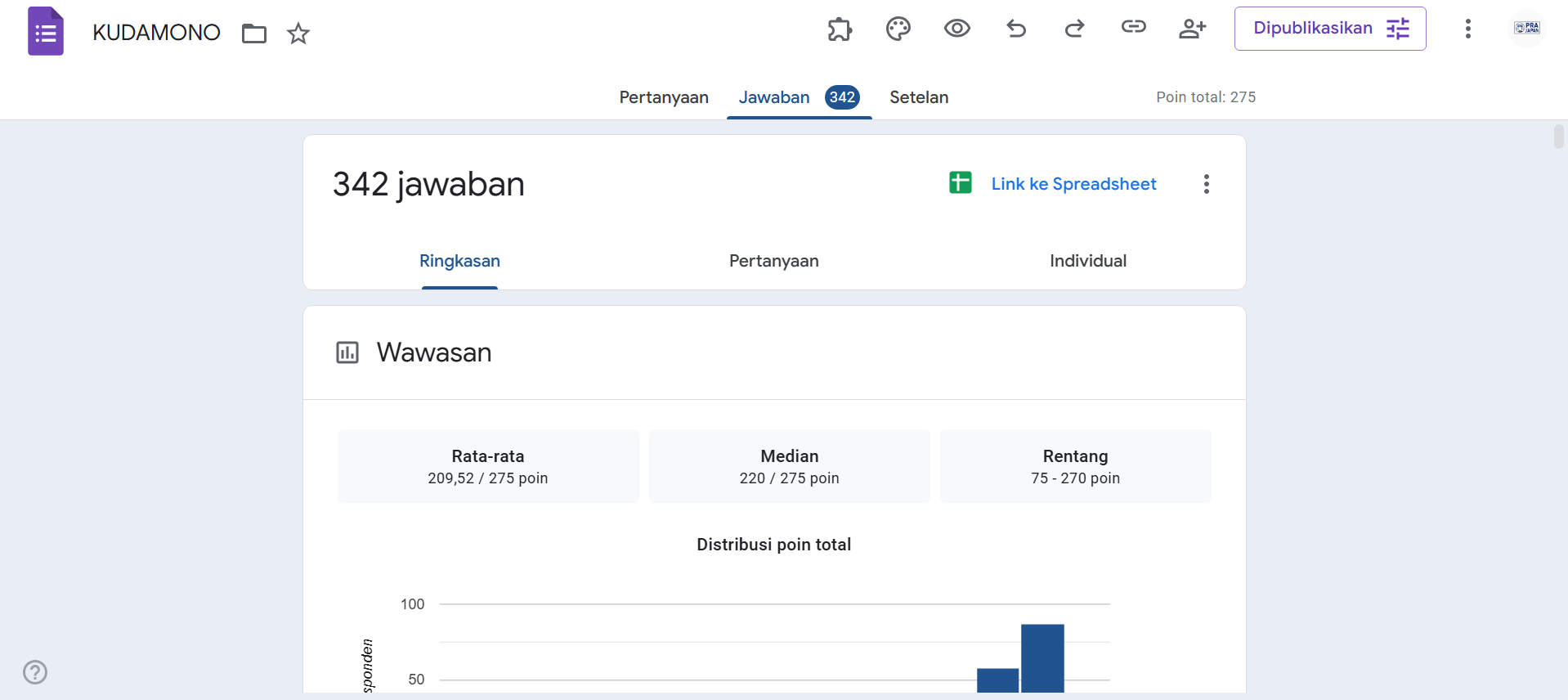Open the Google account avatar
The image size is (1568, 700).
click(1526, 29)
